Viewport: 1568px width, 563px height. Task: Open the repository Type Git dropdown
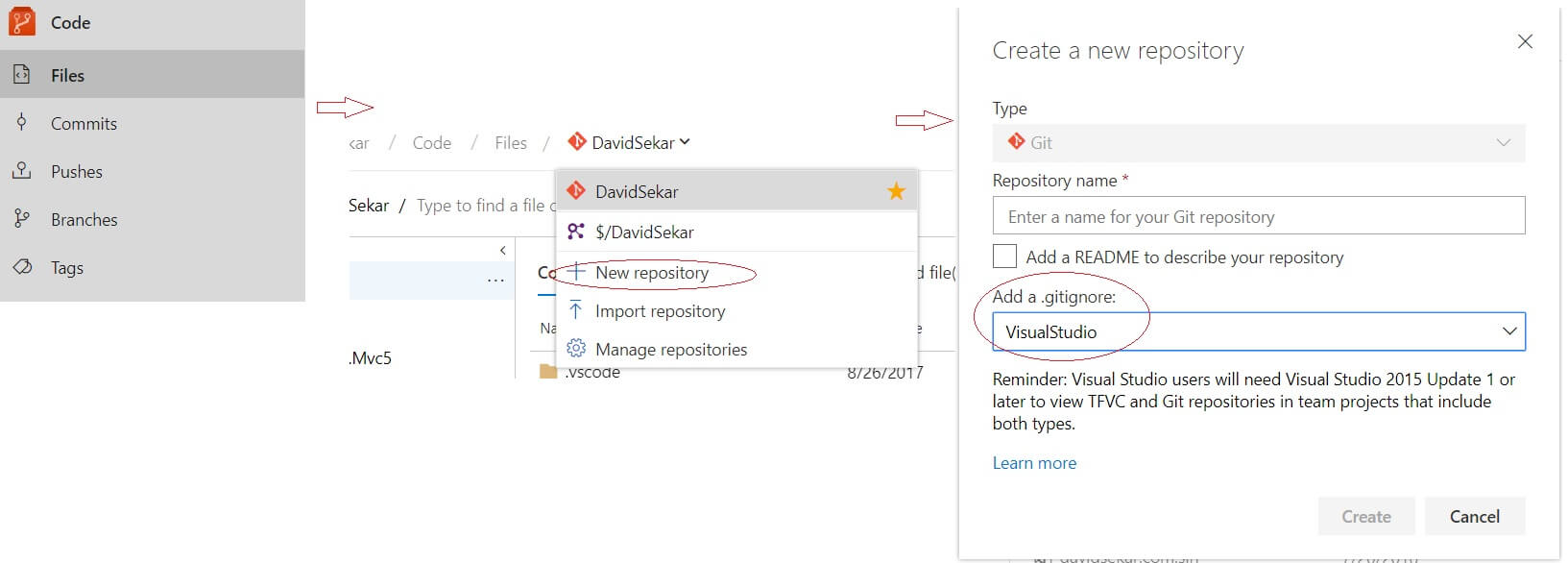(1258, 143)
